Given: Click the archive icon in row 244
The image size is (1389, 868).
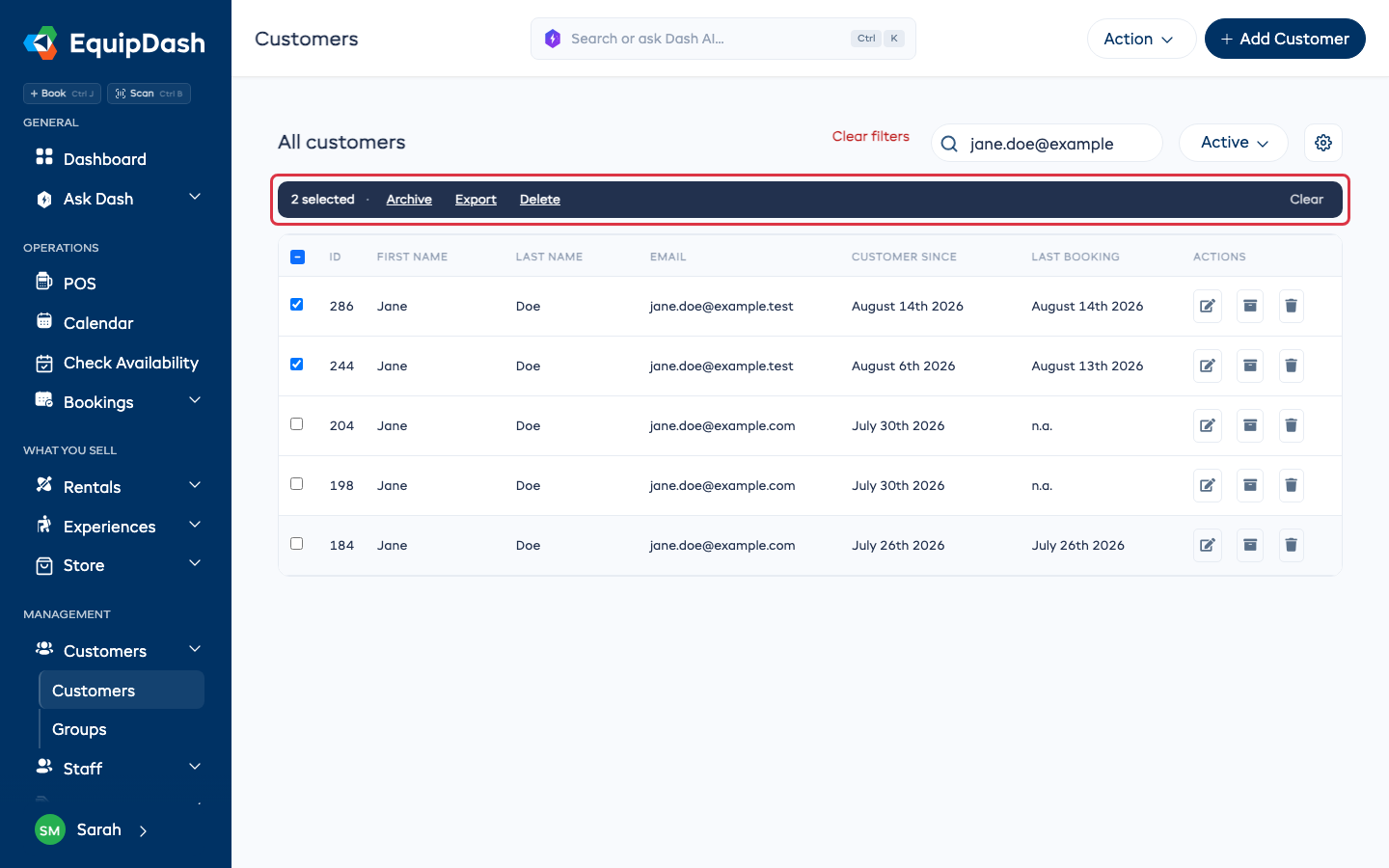Looking at the screenshot, I should [x=1250, y=366].
